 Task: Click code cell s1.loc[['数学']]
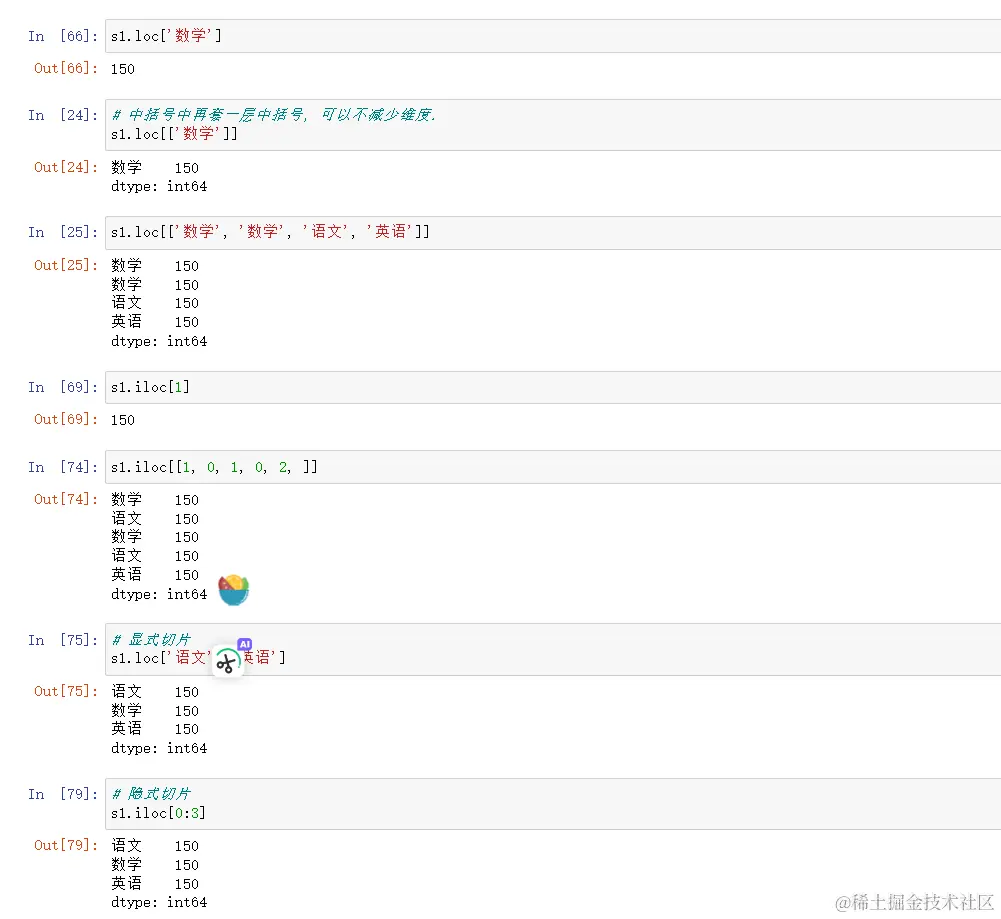[553, 125]
